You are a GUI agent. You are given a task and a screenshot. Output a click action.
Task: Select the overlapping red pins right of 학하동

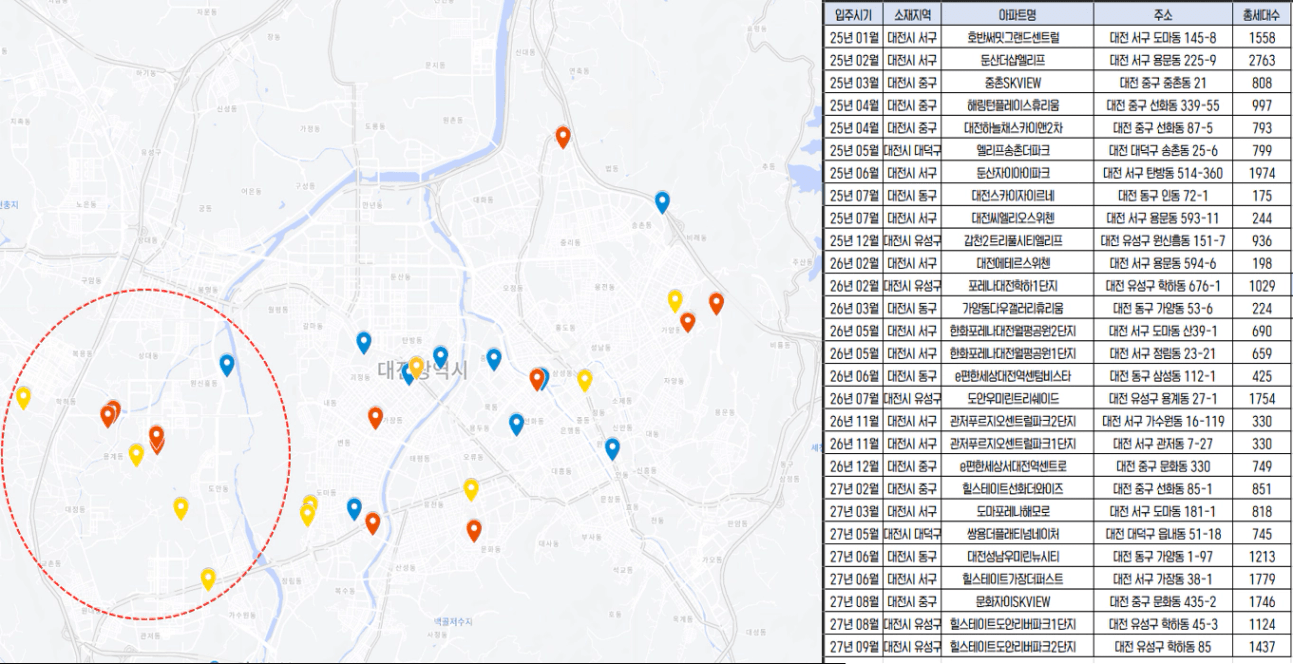pos(110,414)
